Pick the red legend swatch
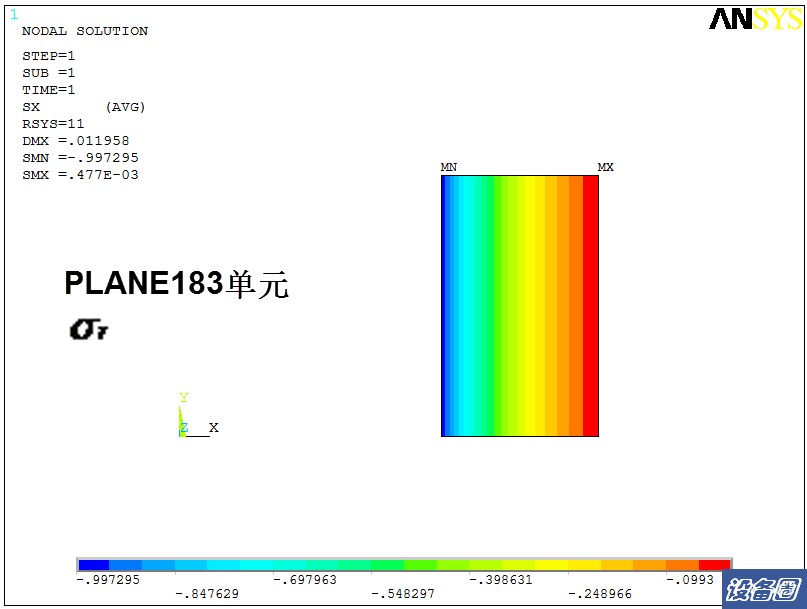The width and height of the screenshot is (807, 609). pyautogui.click(x=714, y=565)
